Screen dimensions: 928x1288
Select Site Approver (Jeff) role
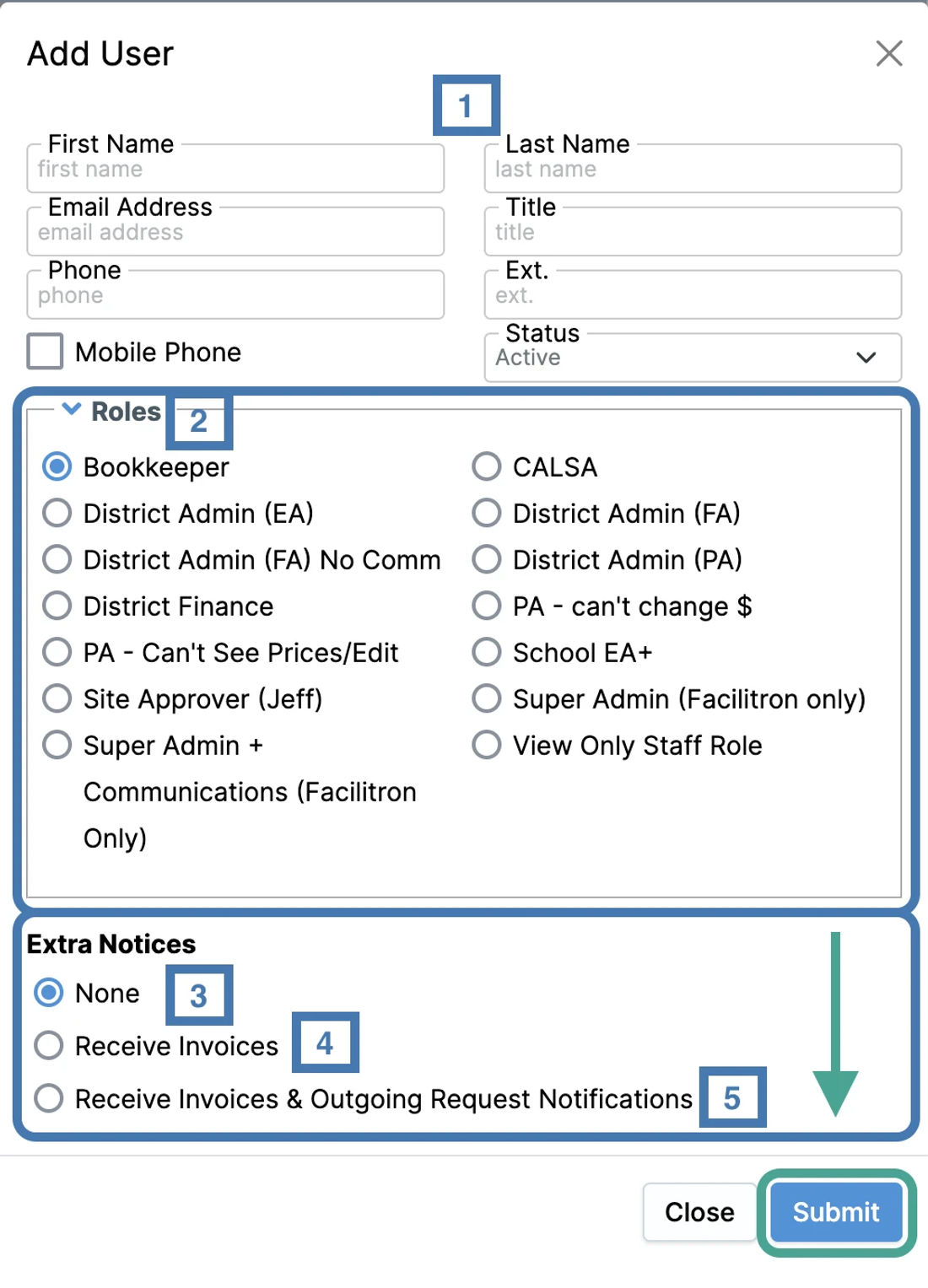pyautogui.click(x=57, y=698)
